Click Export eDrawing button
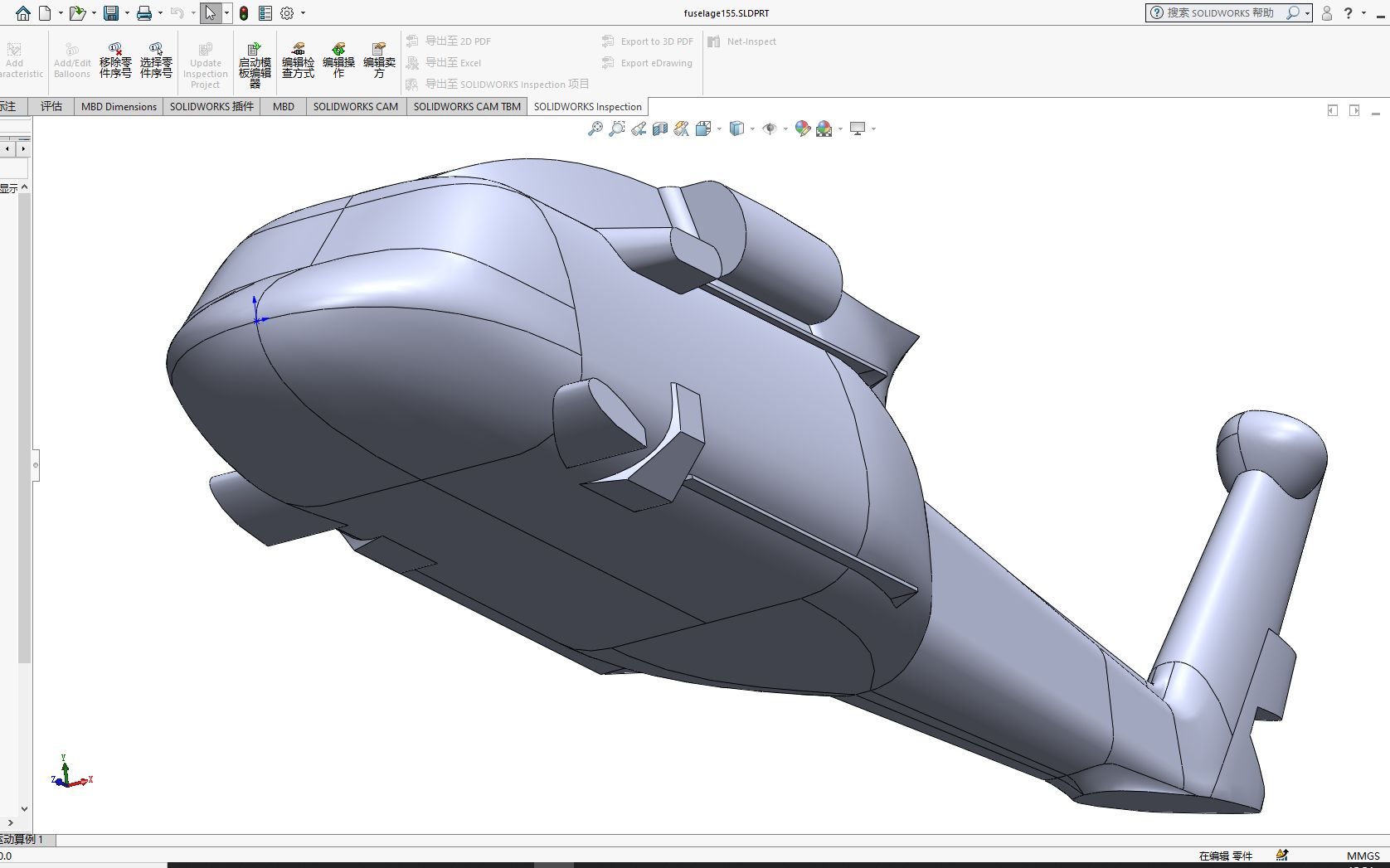The height and width of the screenshot is (868, 1390). (647, 62)
